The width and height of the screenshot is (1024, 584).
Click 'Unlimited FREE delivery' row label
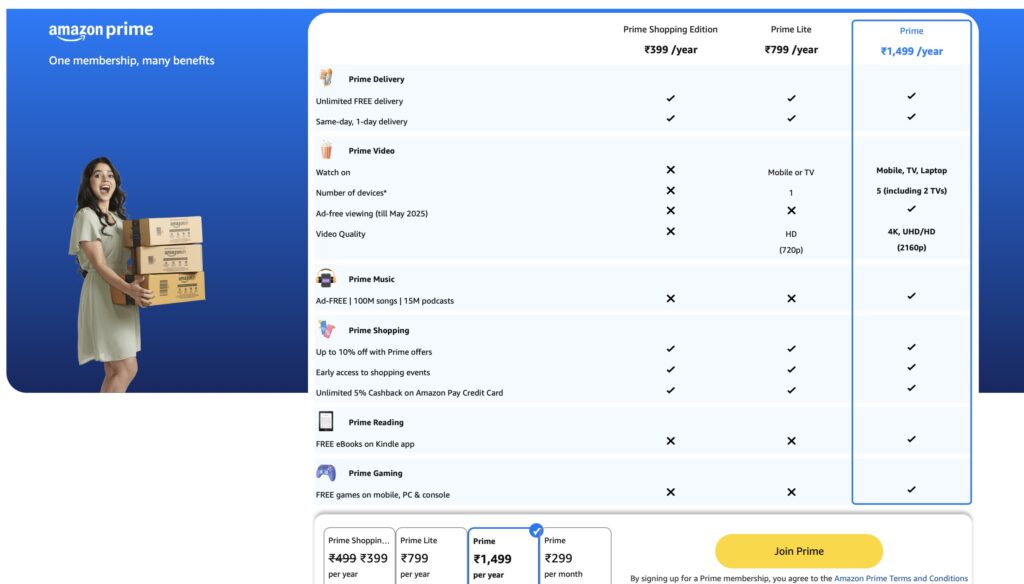359,101
